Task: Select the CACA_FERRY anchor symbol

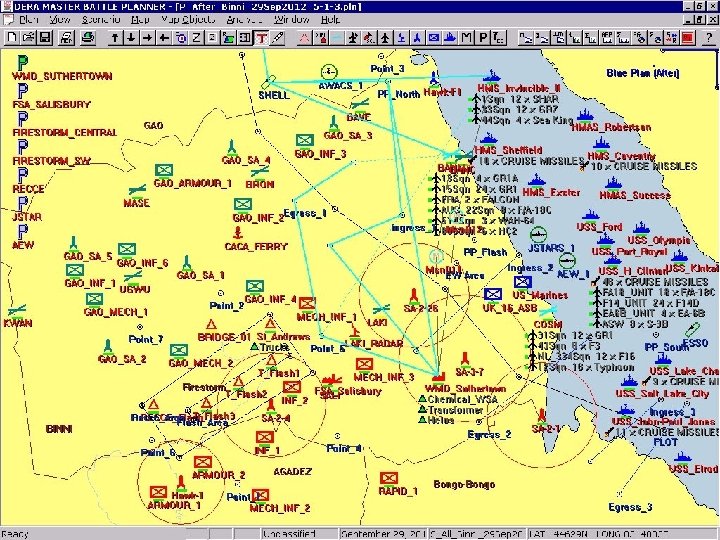Action: [x=237, y=233]
